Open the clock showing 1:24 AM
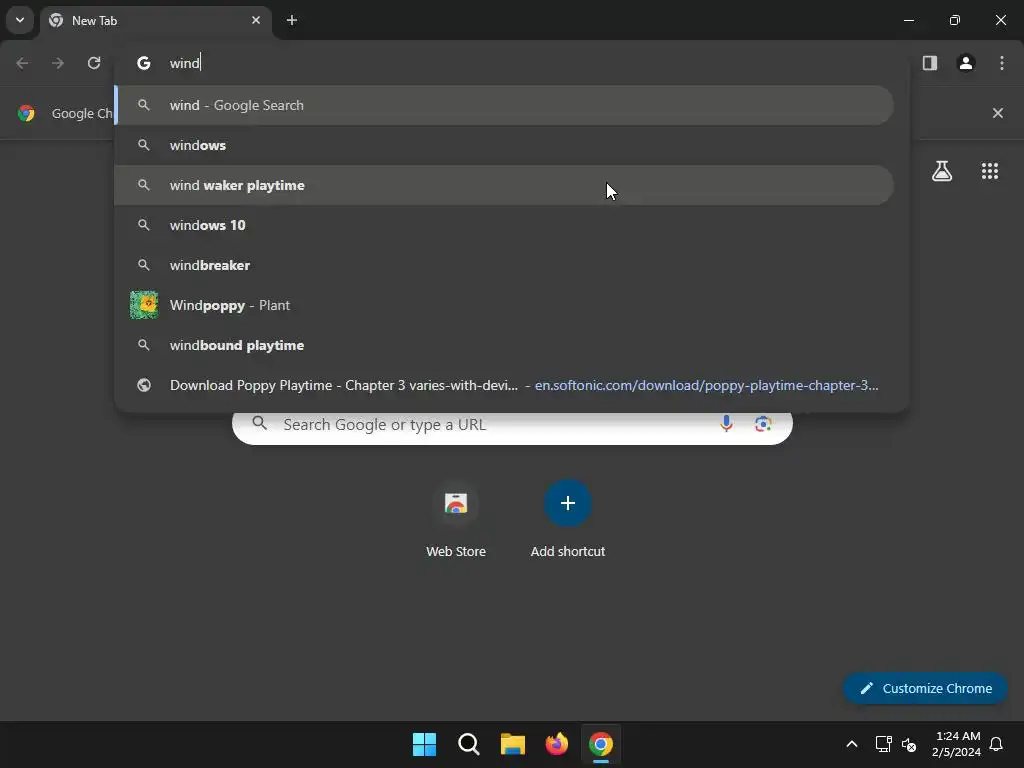The width and height of the screenshot is (1024, 768). (x=956, y=744)
